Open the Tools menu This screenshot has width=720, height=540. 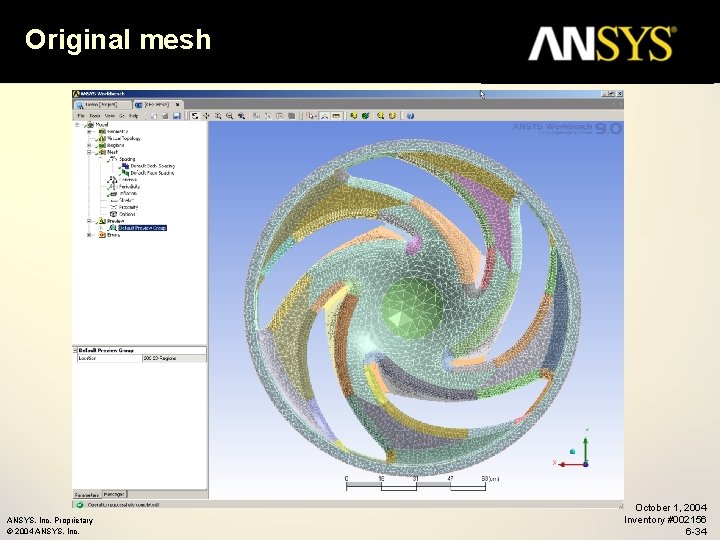pyautogui.click(x=95, y=116)
